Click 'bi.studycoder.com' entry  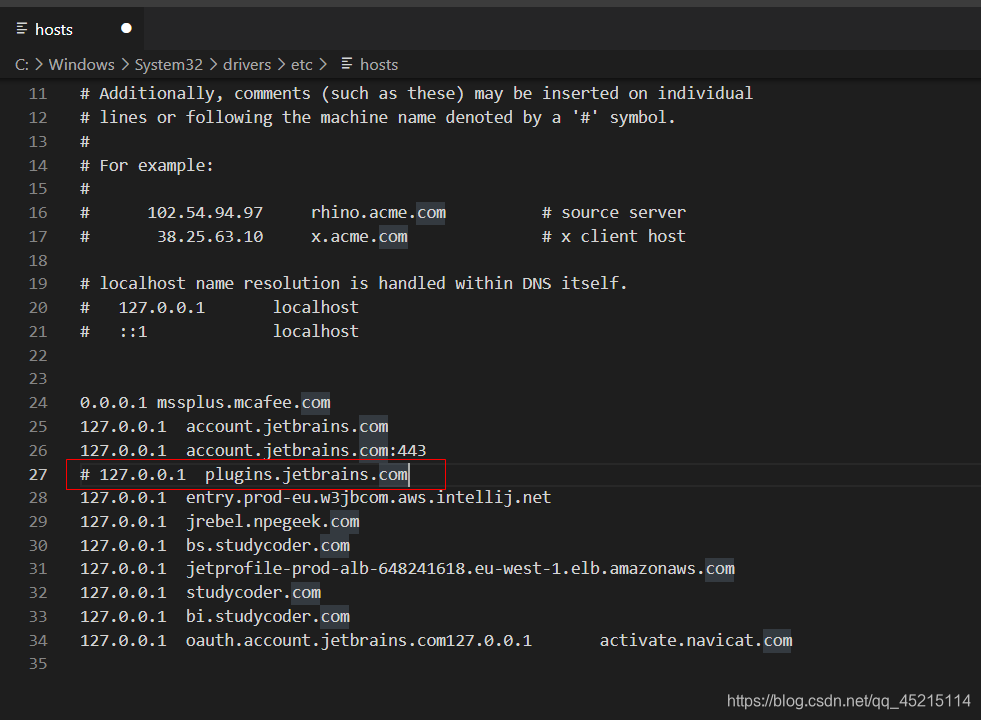(x=268, y=617)
